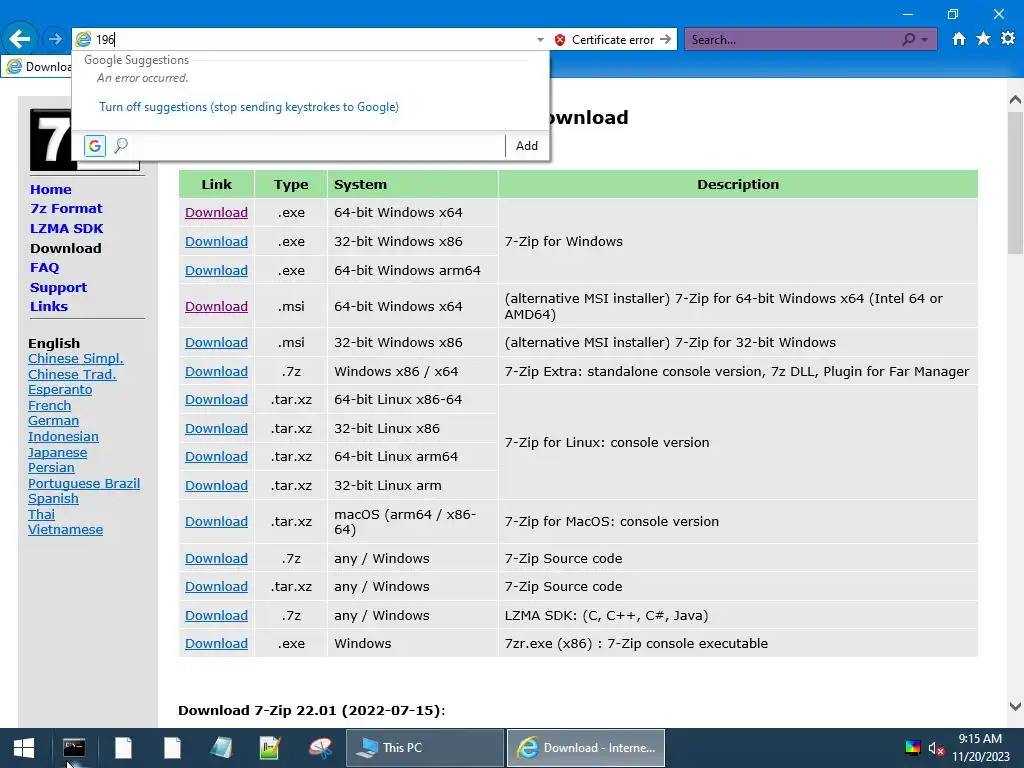This screenshot has width=1024, height=768.
Task: Click the browser Forward arrow button
Action: tap(55, 39)
